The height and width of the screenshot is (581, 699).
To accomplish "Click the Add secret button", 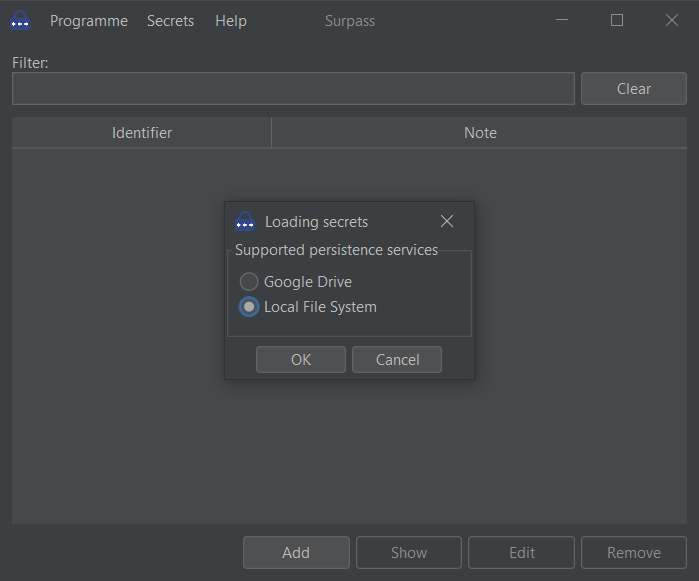I will tap(296, 553).
